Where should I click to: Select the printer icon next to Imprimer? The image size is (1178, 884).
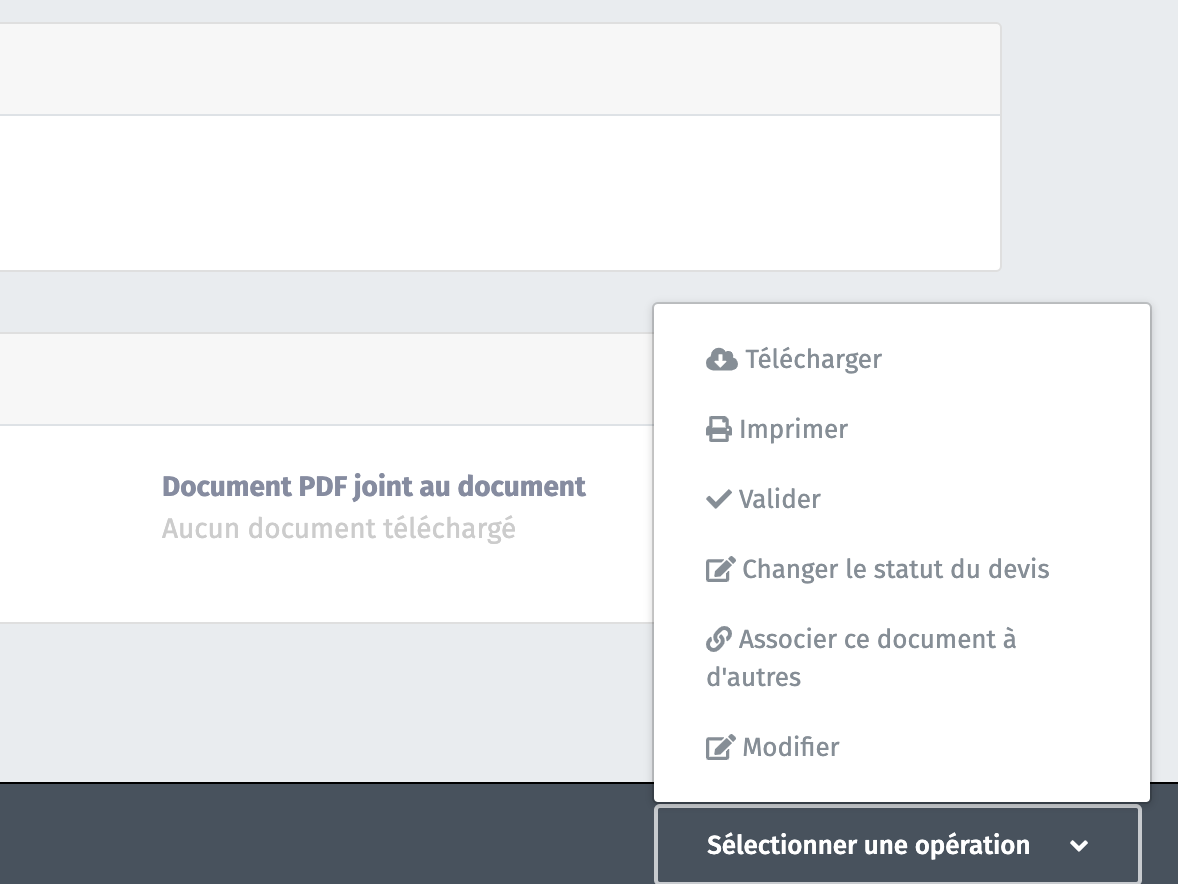tap(719, 429)
